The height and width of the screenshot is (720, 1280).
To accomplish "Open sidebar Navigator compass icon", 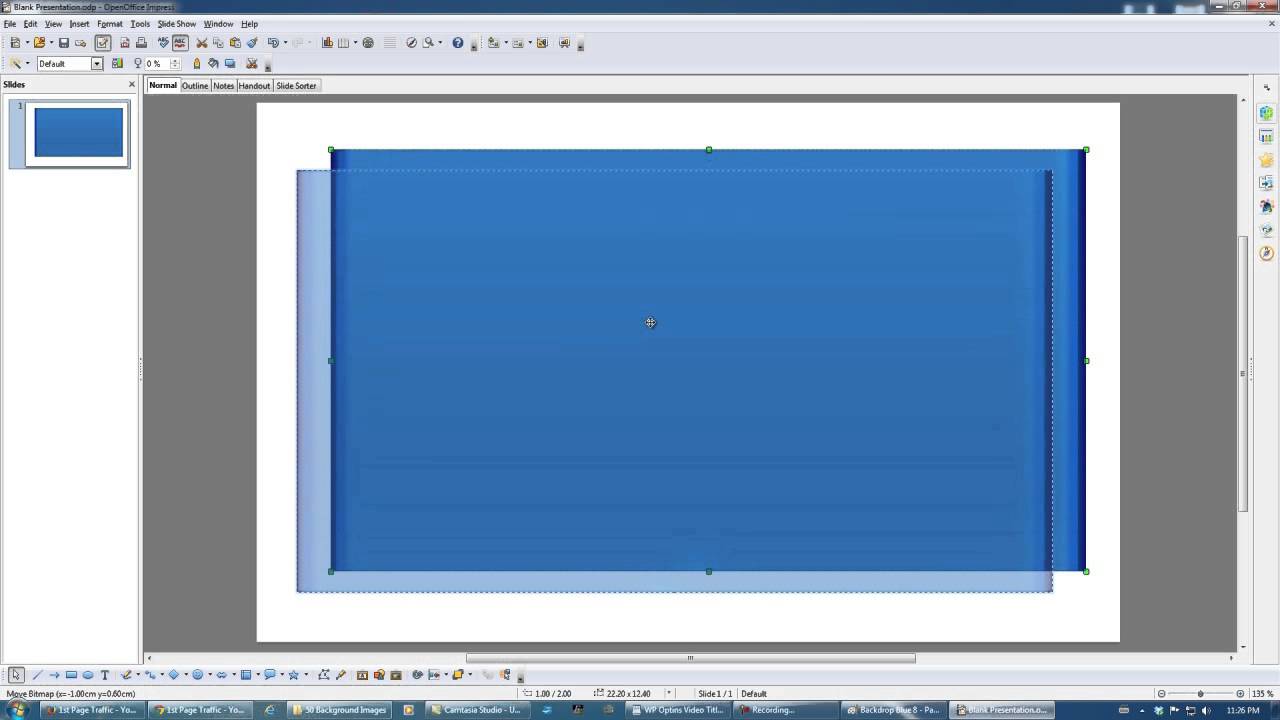I will click(1266, 253).
